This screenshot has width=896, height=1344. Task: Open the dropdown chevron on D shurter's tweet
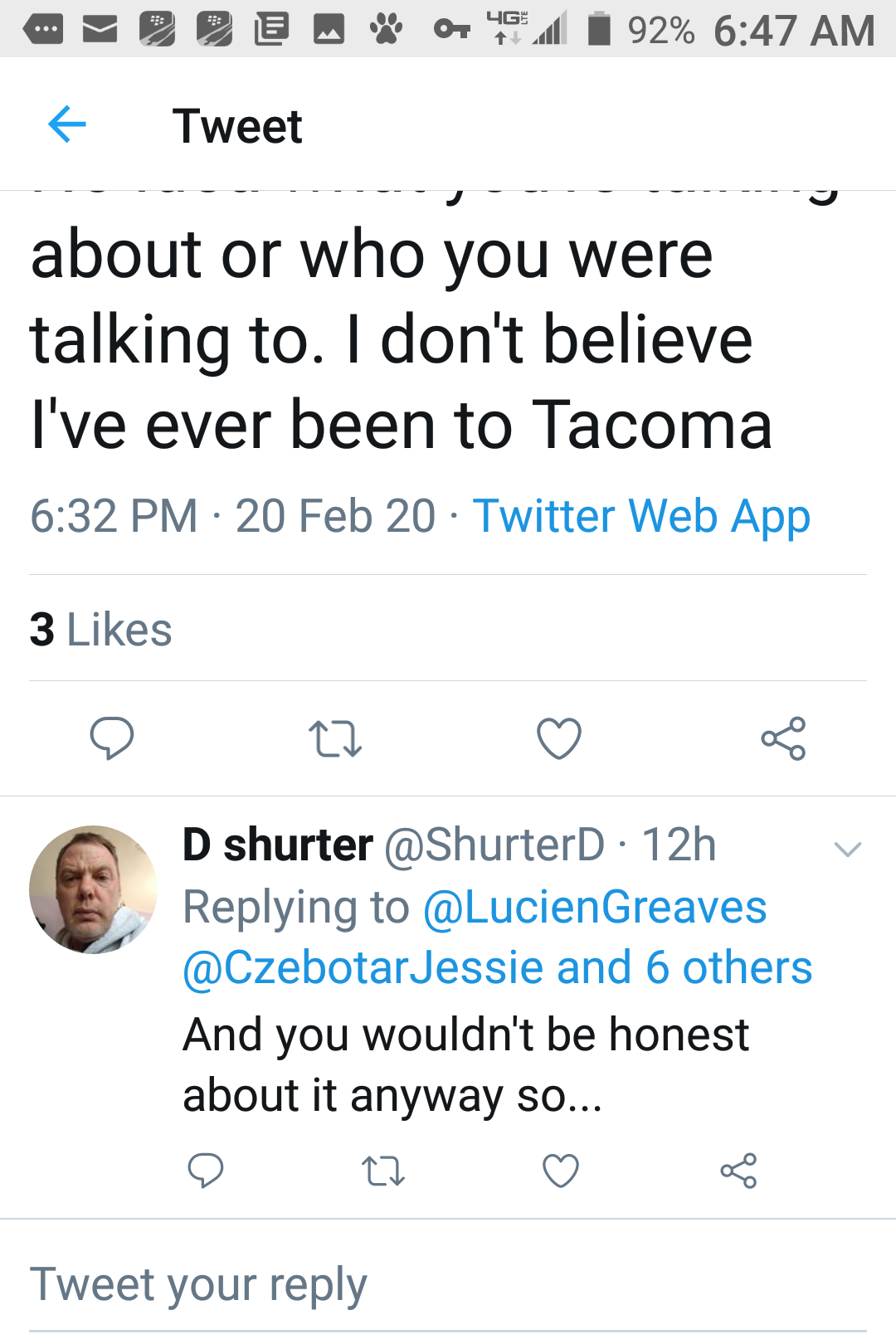848,849
